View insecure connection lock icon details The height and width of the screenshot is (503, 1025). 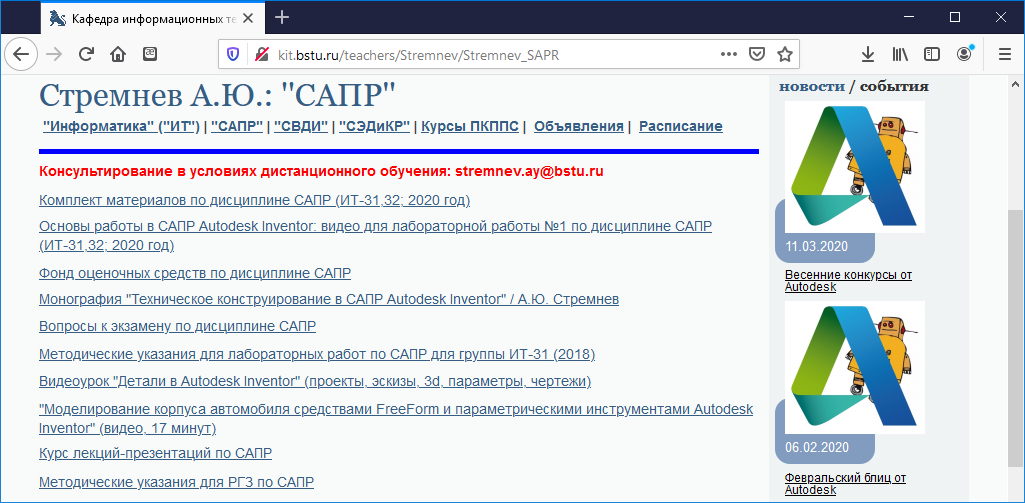[262, 54]
